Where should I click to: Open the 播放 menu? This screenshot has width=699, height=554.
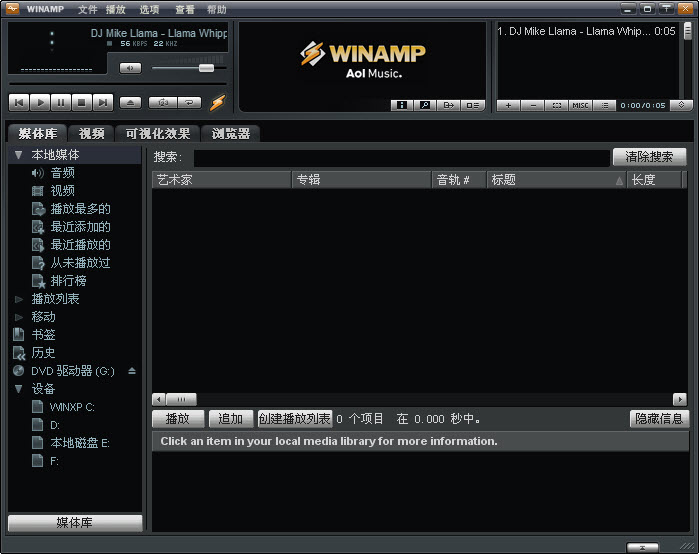115,9
